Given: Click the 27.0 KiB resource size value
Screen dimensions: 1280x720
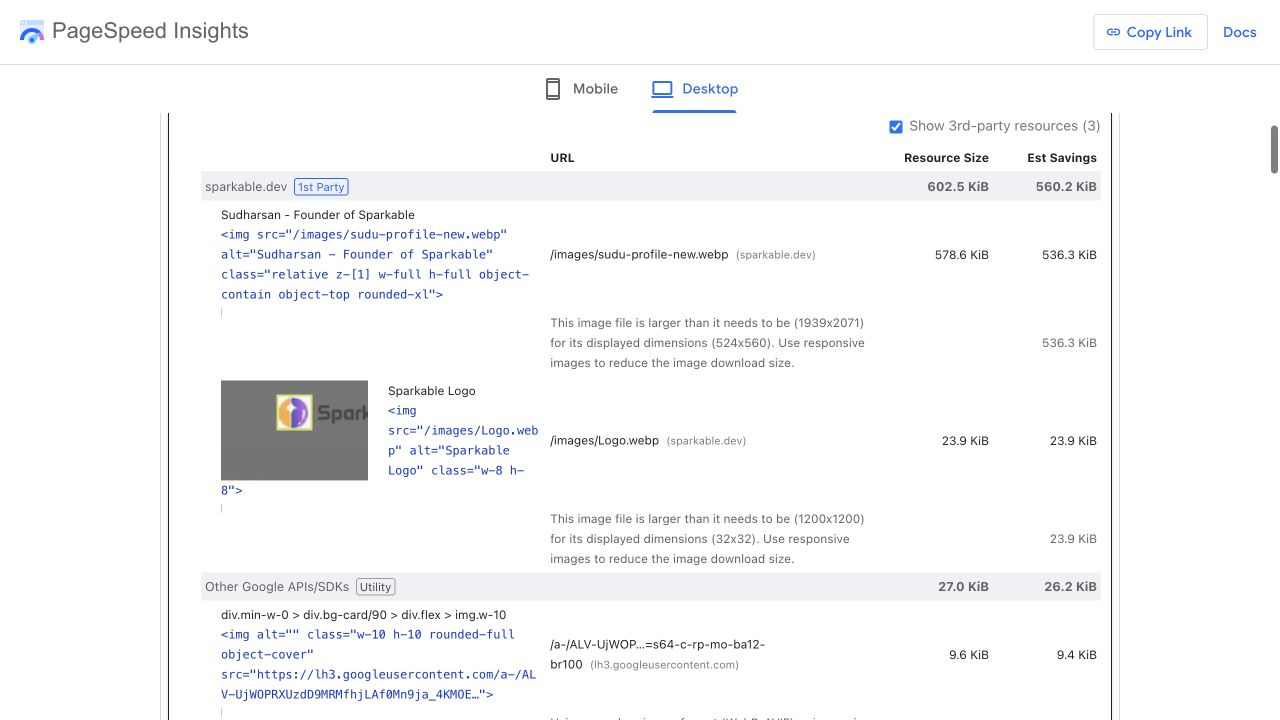Looking at the screenshot, I should 963,587.
